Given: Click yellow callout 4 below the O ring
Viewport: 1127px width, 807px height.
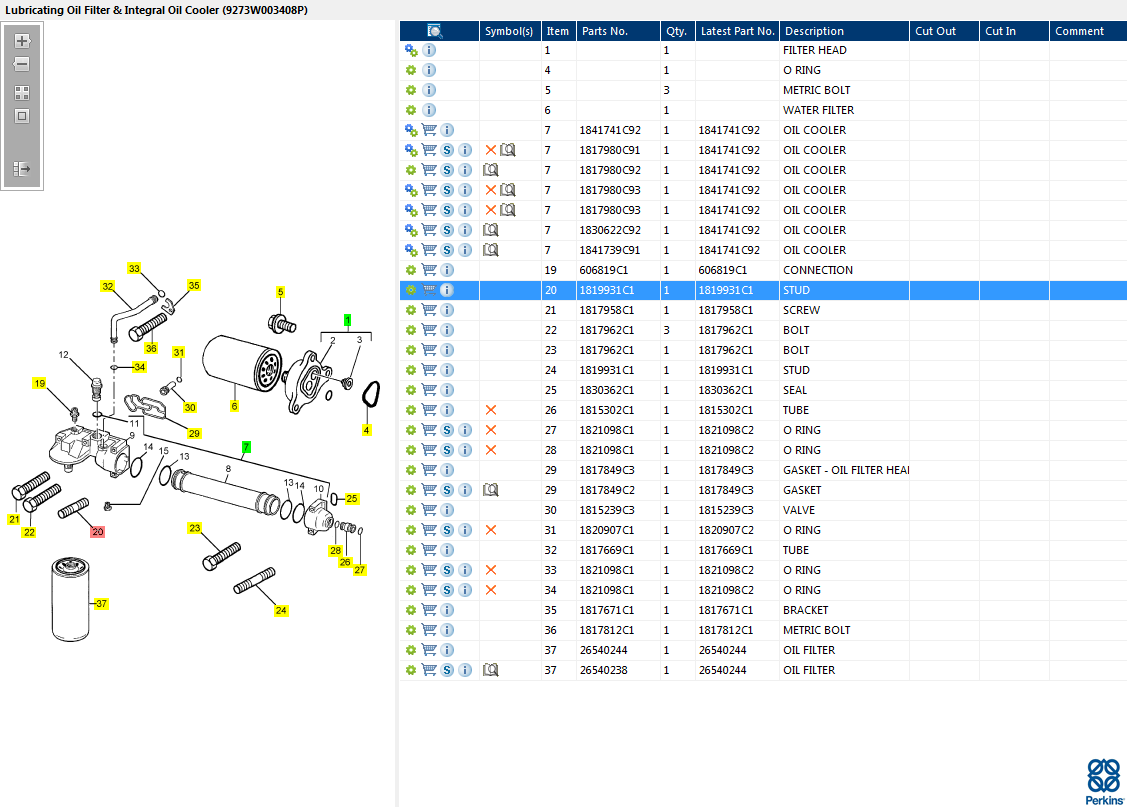Looking at the screenshot, I should [x=367, y=430].
